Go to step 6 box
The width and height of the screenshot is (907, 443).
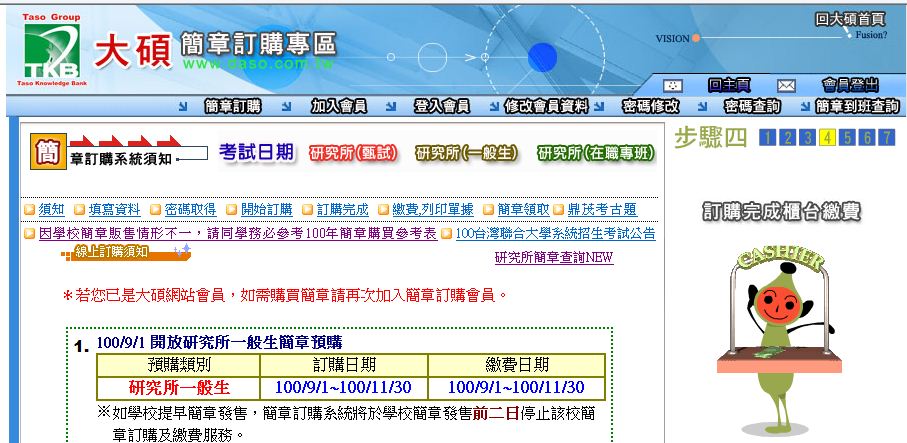tap(867, 138)
